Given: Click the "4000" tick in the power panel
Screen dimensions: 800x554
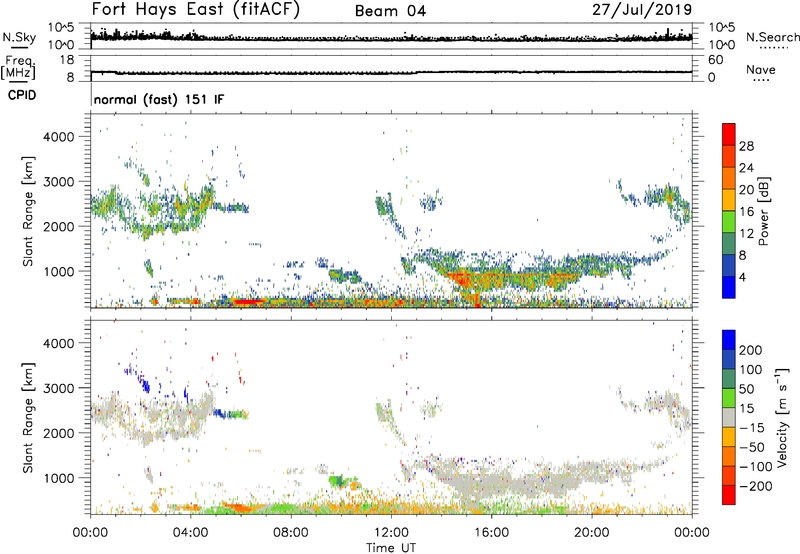Looking at the screenshot, I should coord(59,137).
